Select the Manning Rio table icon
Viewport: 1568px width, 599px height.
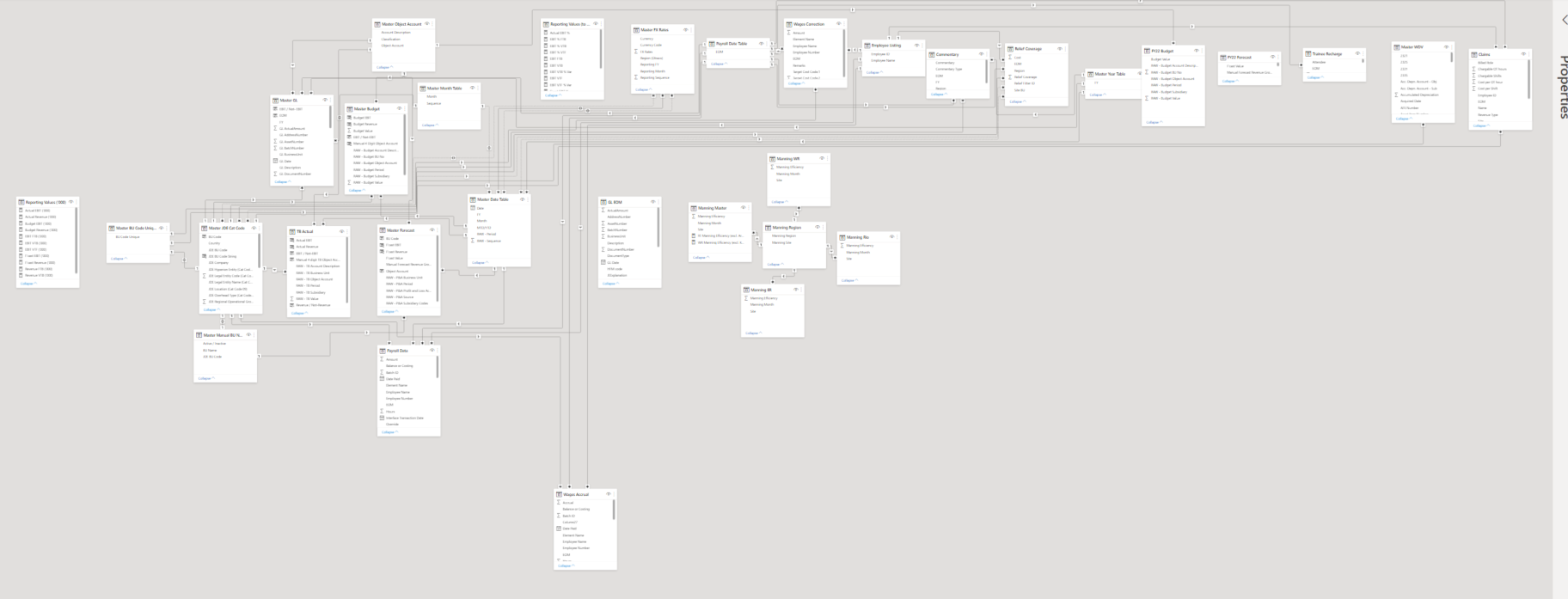842,237
